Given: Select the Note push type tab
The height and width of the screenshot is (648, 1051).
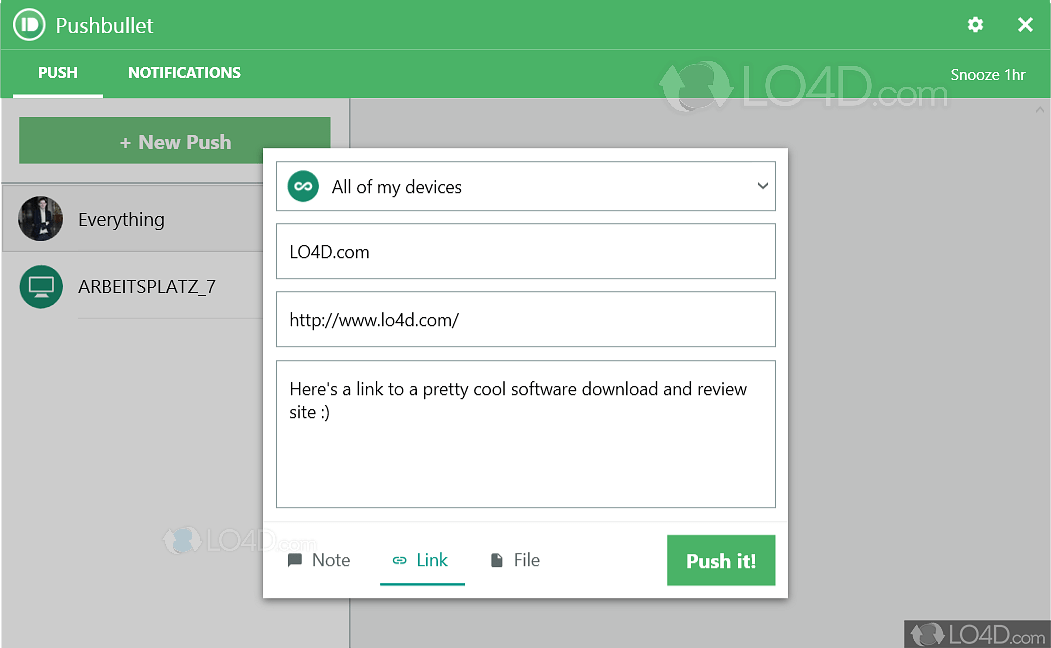Looking at the screenshot, I should [319, 560].
